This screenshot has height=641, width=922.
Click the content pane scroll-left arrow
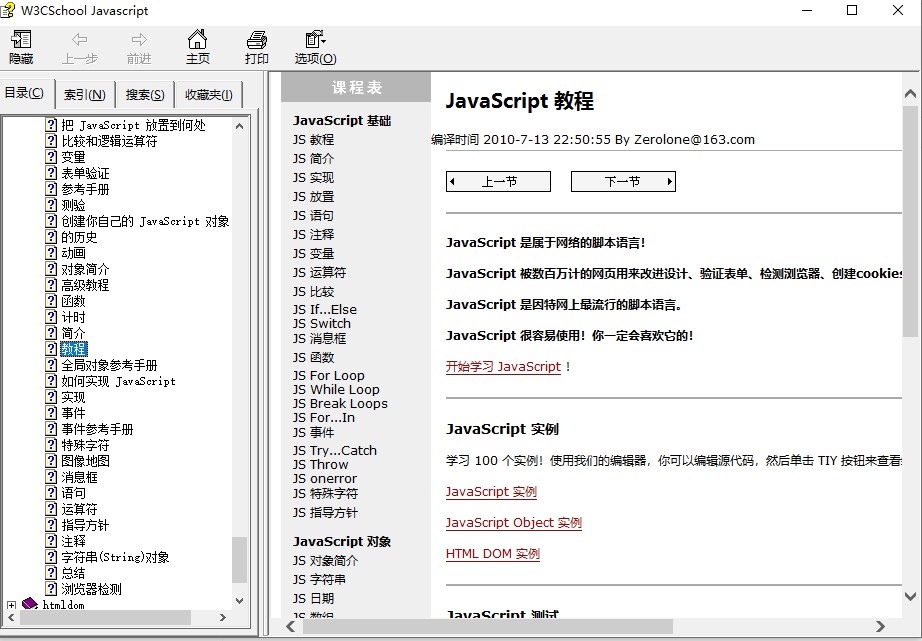click(290, 626)
